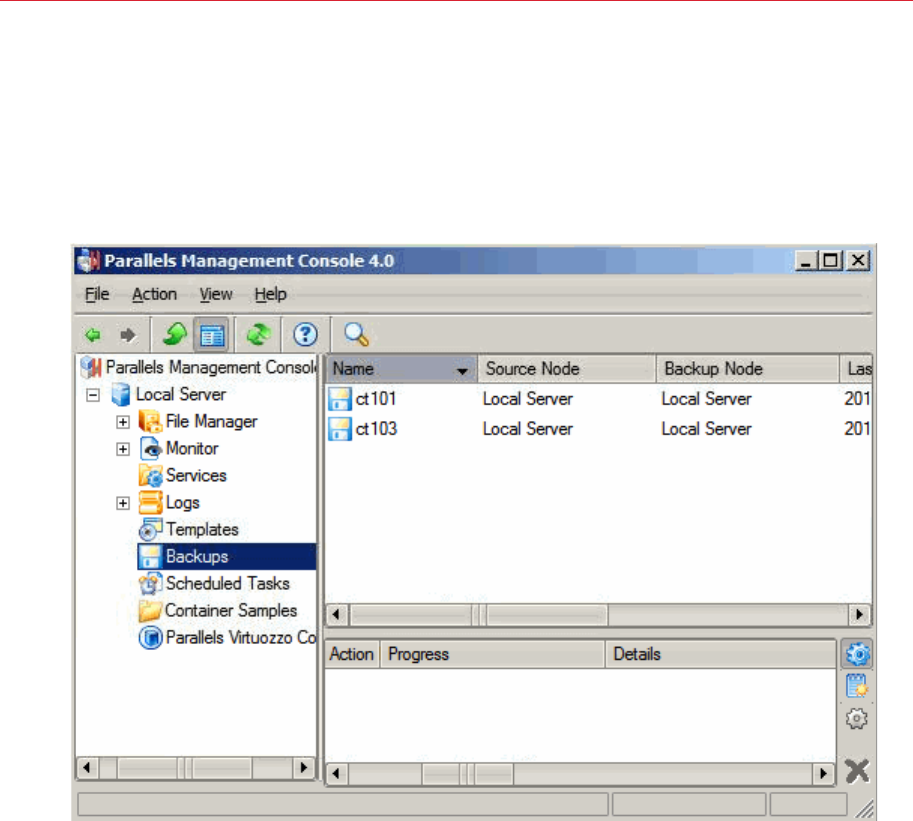Click the Local Server computer icon
The width and height of the screenshot is (913, 821).
pos(121,394)
